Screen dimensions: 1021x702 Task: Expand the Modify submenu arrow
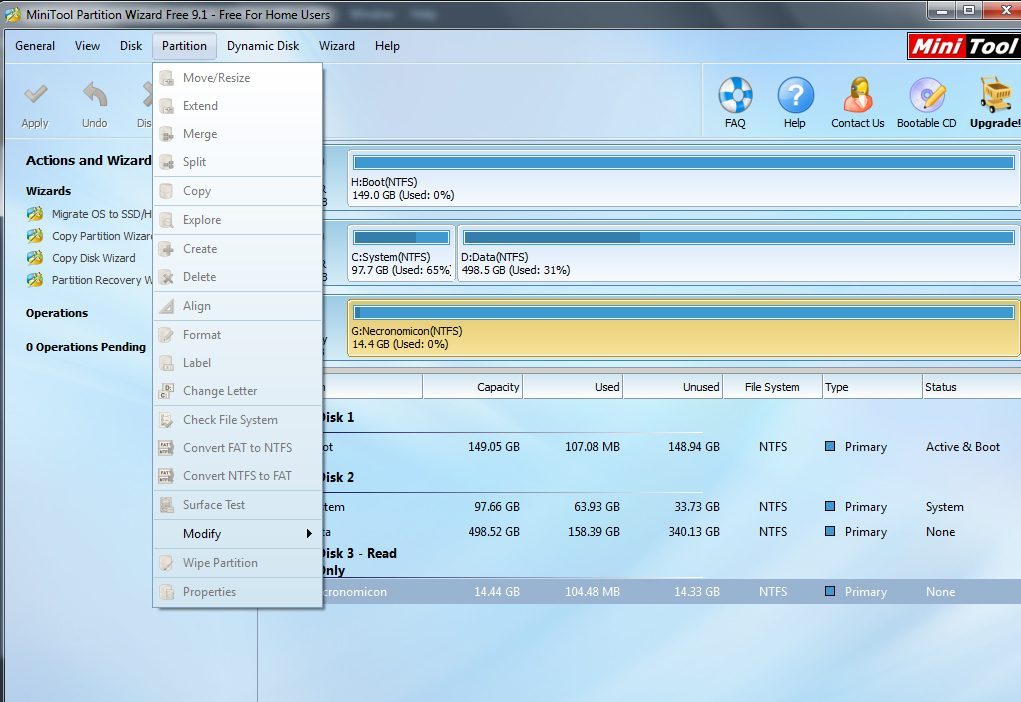point(309,534)
